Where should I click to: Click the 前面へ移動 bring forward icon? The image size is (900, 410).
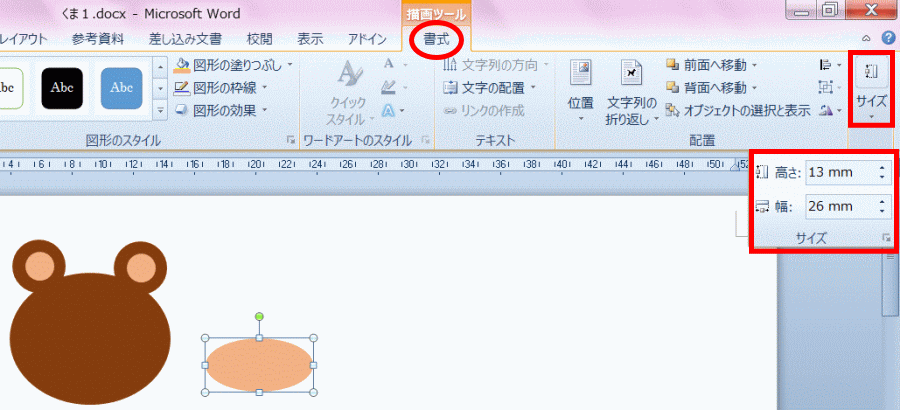pos(673,65)
